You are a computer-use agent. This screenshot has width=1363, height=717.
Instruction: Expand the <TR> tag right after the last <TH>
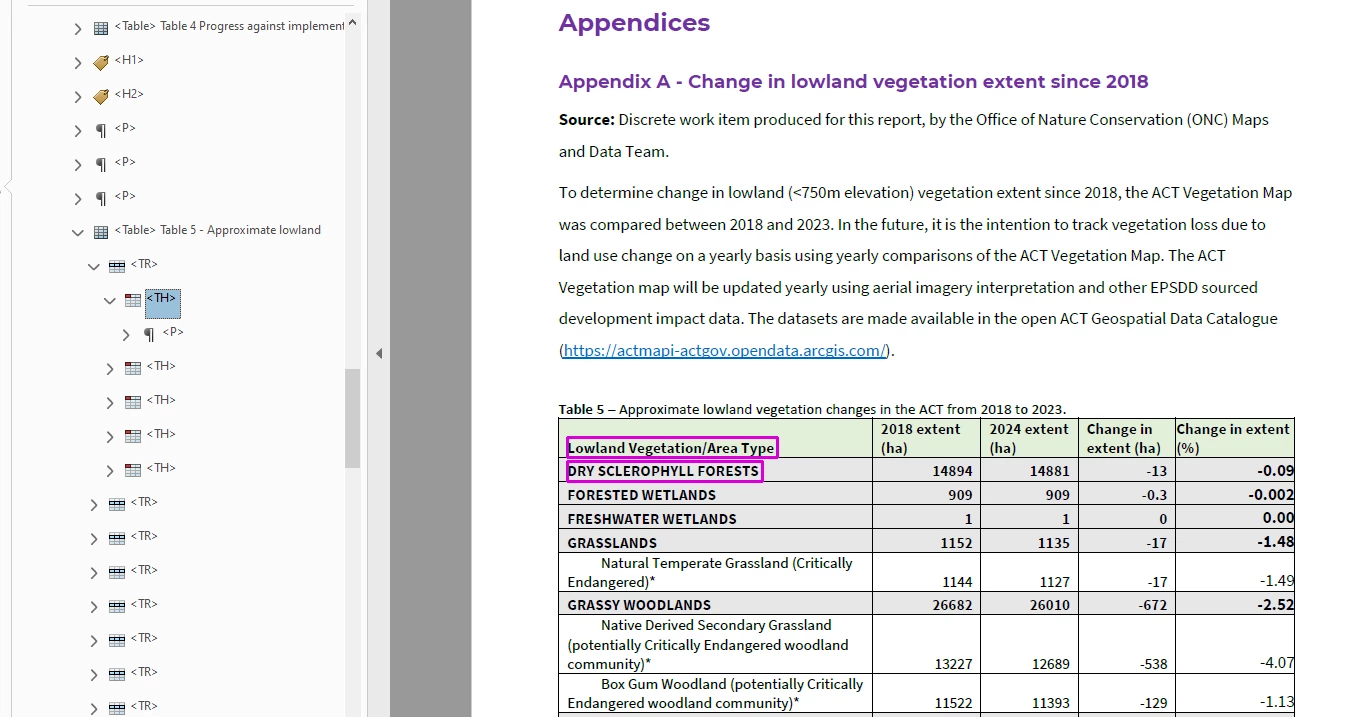pyautogui.click(x=94, y=505)
